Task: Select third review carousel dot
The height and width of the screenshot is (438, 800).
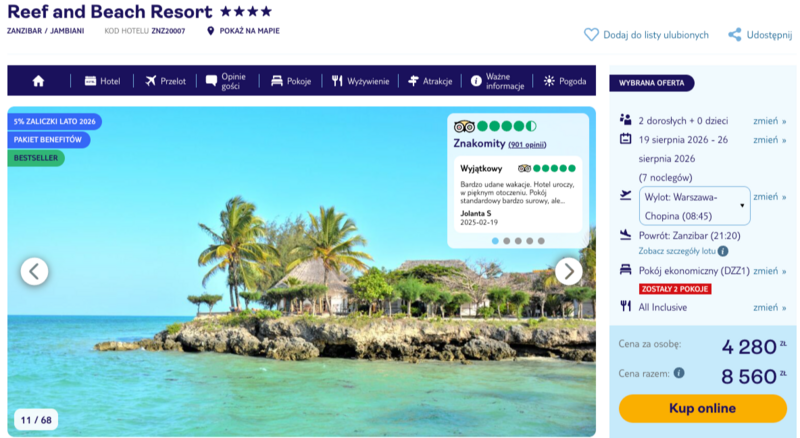Action: 518,241
